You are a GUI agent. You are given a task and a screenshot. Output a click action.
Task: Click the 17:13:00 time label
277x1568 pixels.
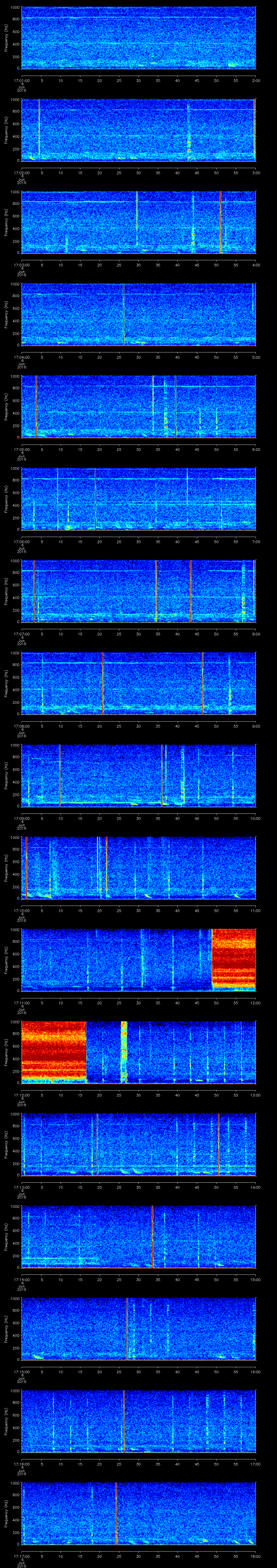pyautogui.click(x=21, y=1187)
